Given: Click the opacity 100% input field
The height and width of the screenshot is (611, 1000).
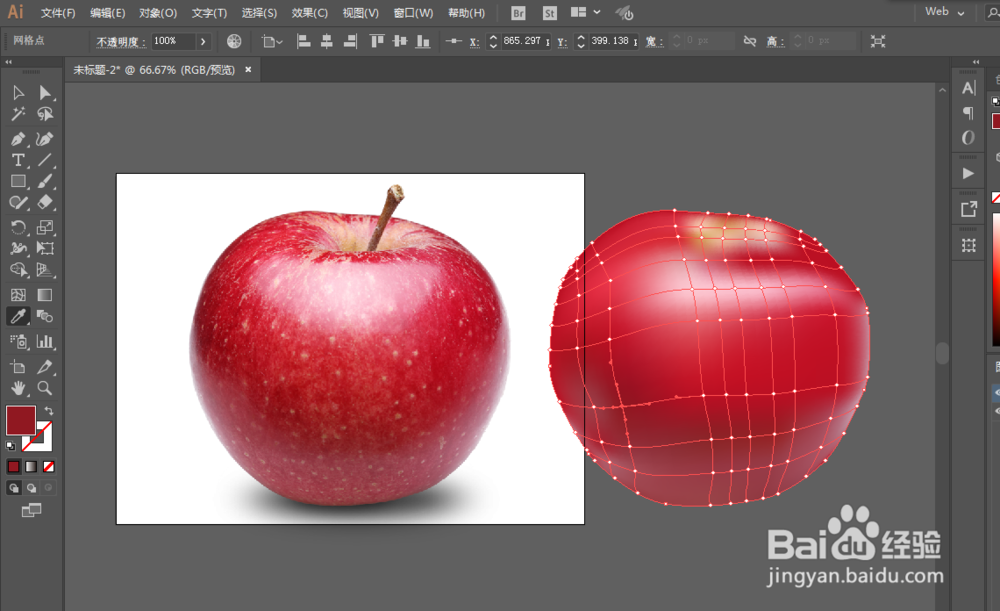Looking at the screenshot, I should pos(173,41).
